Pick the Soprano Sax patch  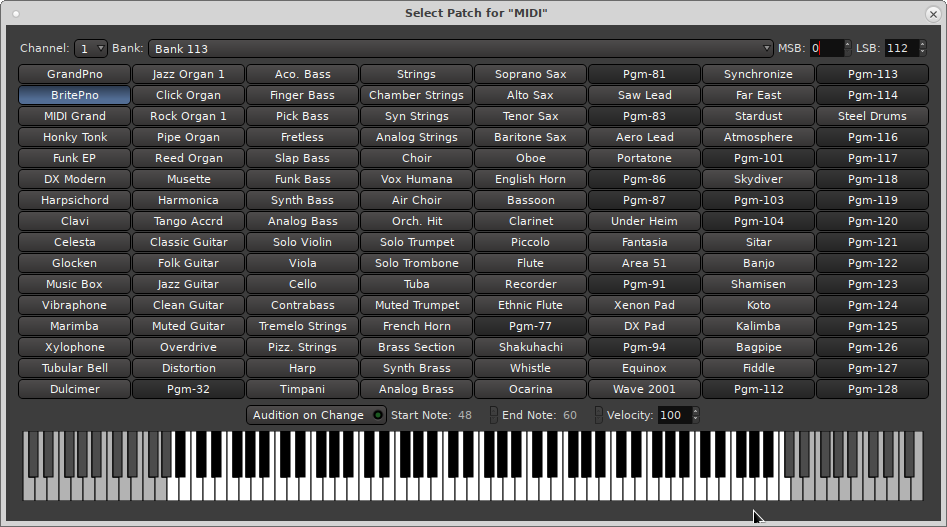pyautogui.click(x=530, y=74)
